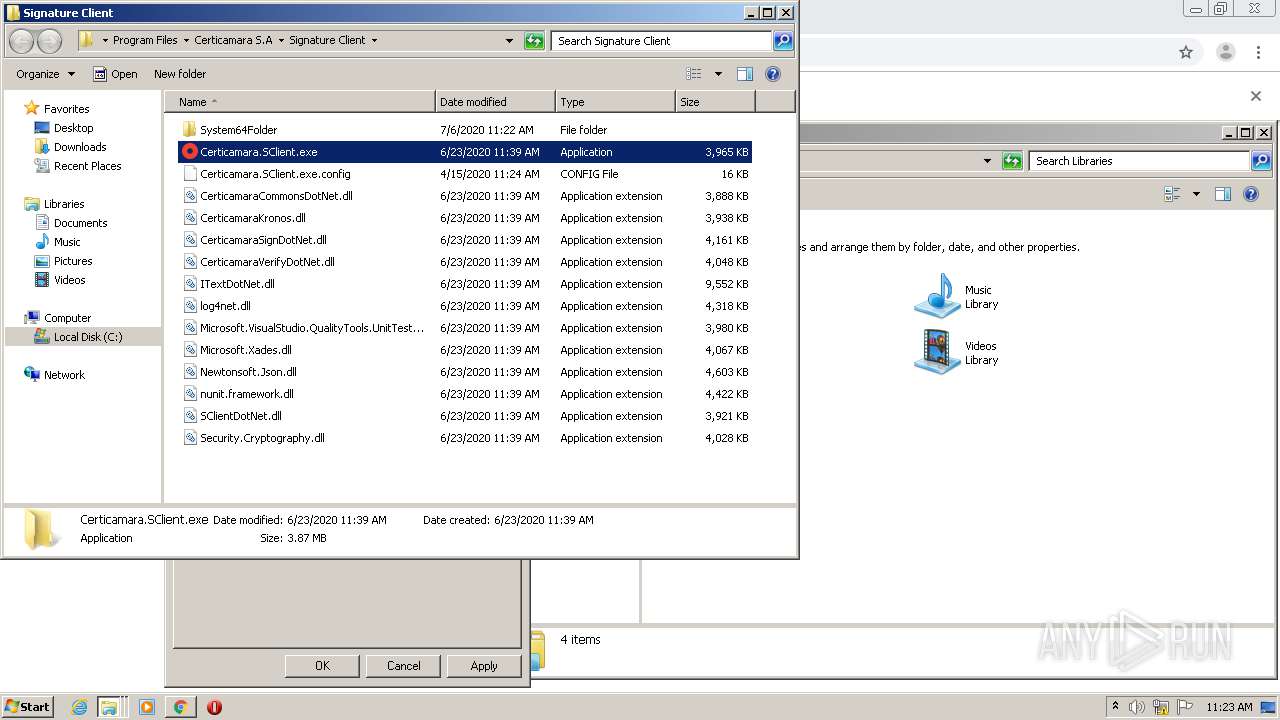Select Microsoft.Xades.dll file
The image size is (1280, 720).
(x=246, y=350)
